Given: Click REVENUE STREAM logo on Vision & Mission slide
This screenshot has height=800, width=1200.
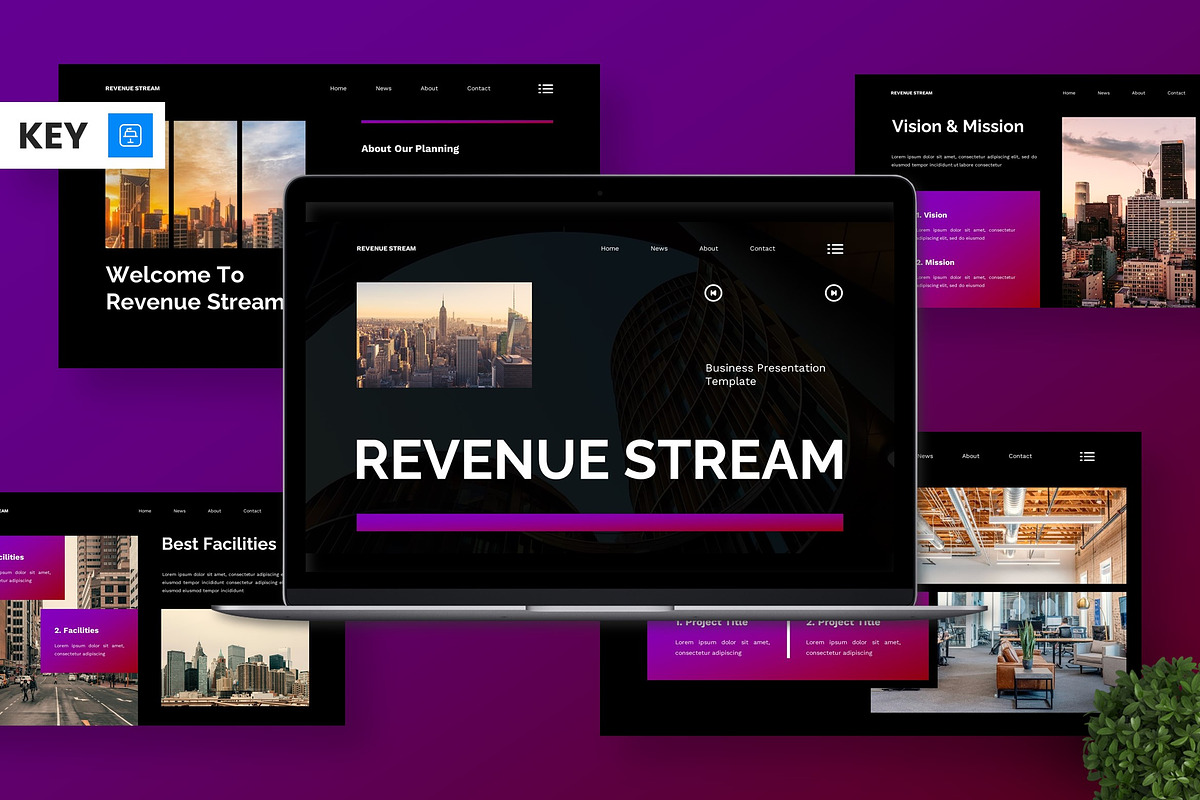Looking at the screenshot, I should [911, 93].
